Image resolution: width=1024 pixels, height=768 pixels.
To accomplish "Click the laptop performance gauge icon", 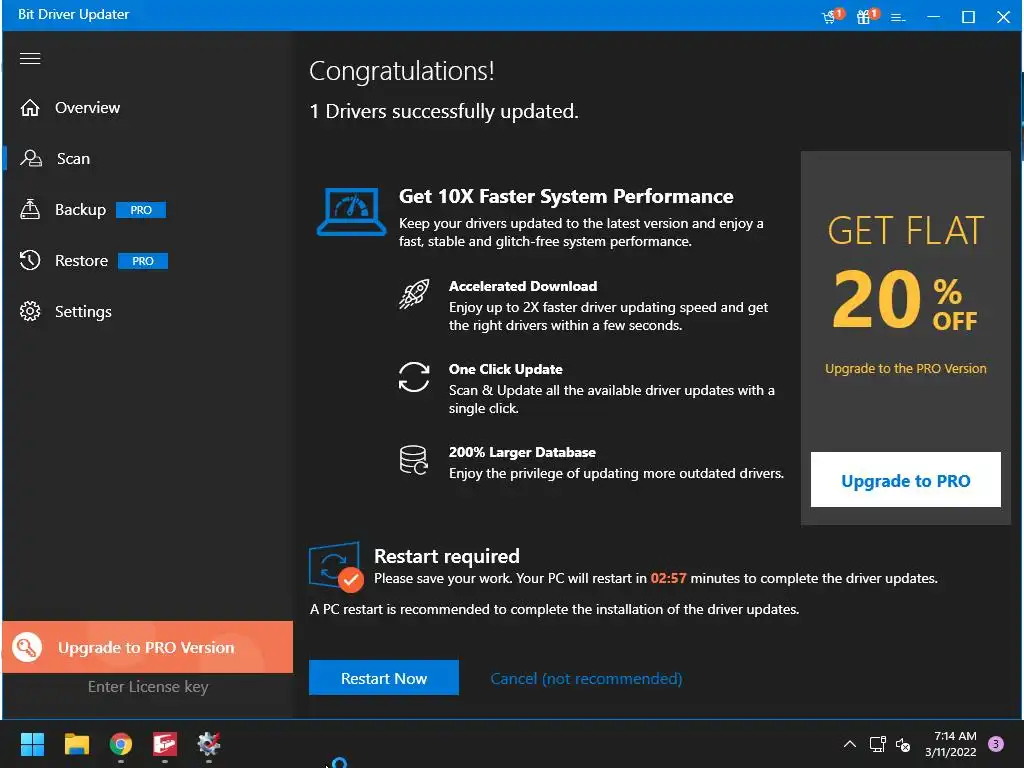I will point(351,212).
